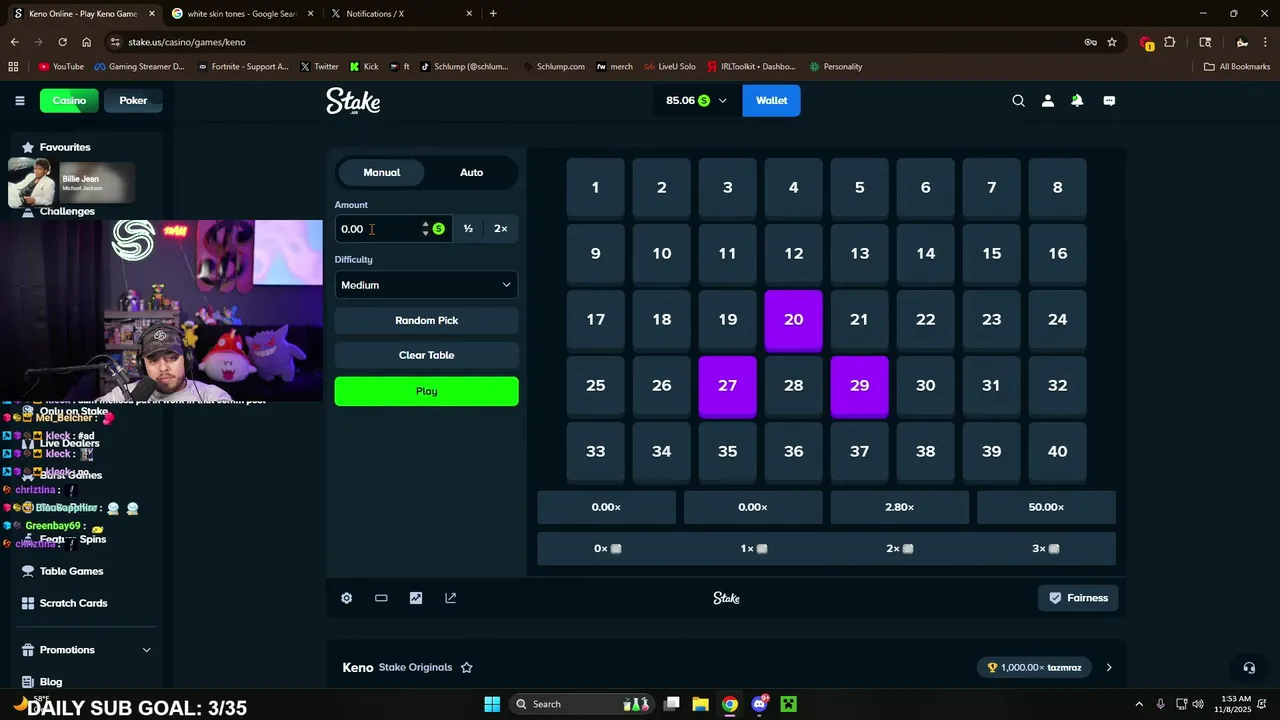Open a new browser tab
1280x720 pixels.
493,14
